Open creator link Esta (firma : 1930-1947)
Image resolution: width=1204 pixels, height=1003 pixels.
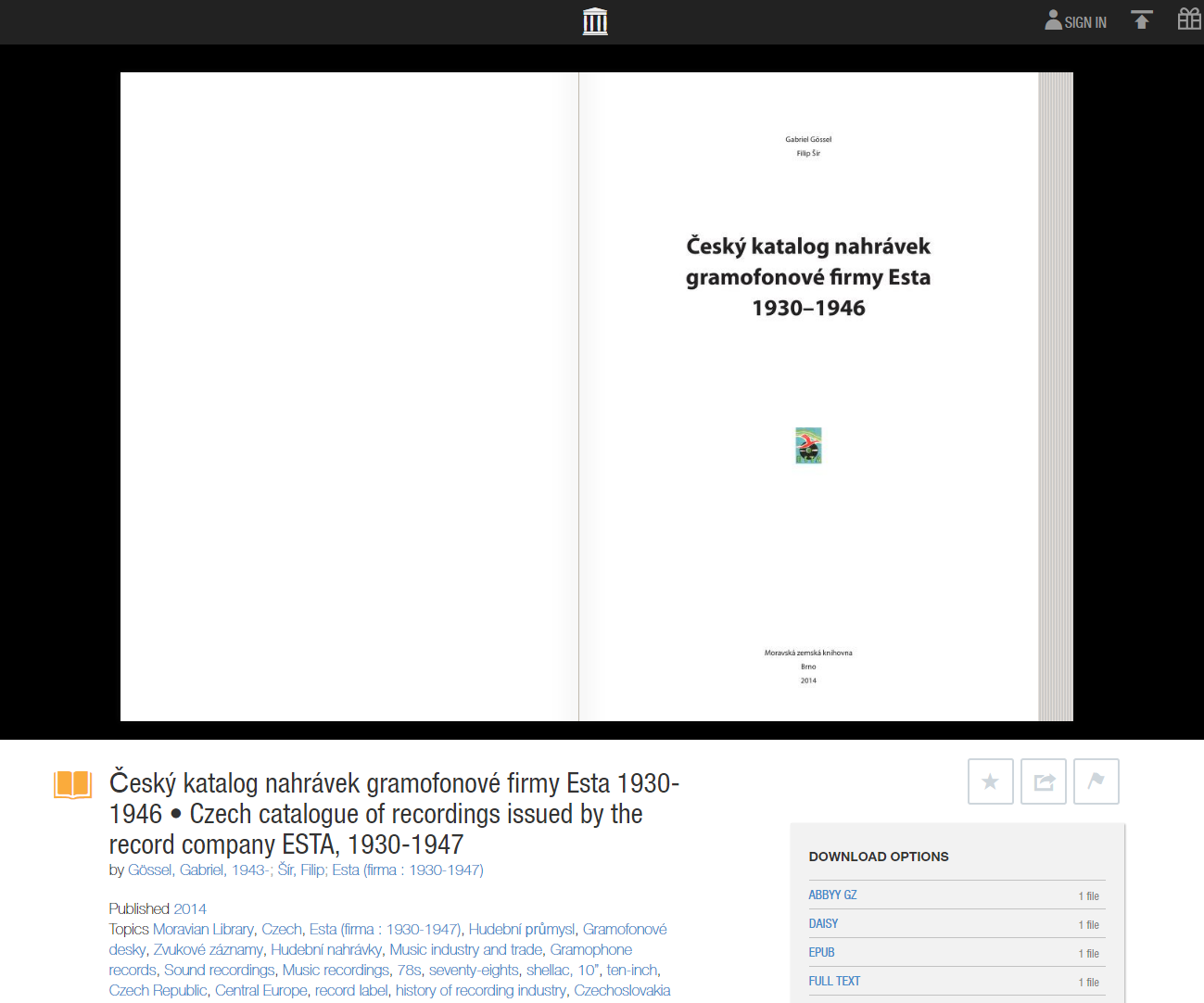[408, 870]
